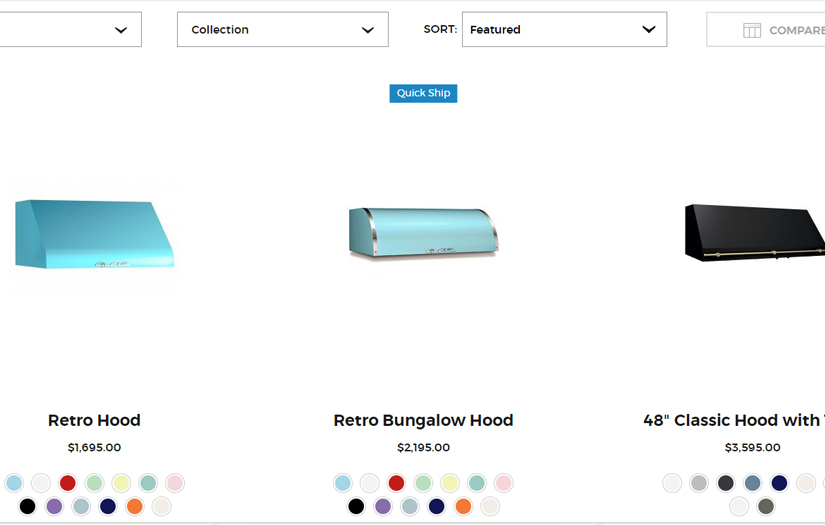Select light green swatch for Retro Hood
The image size is (825, 525).
(x=94, y=483)
